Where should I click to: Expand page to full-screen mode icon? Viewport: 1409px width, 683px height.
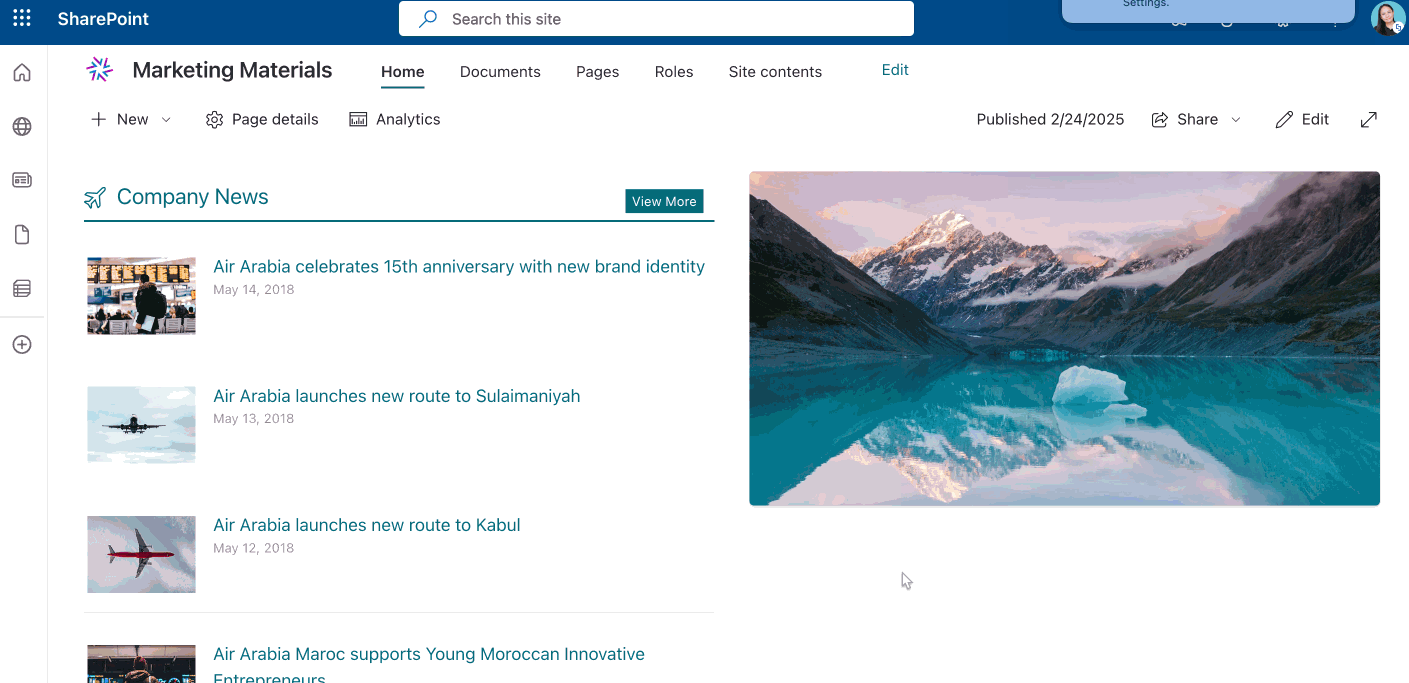[1369, 120]
